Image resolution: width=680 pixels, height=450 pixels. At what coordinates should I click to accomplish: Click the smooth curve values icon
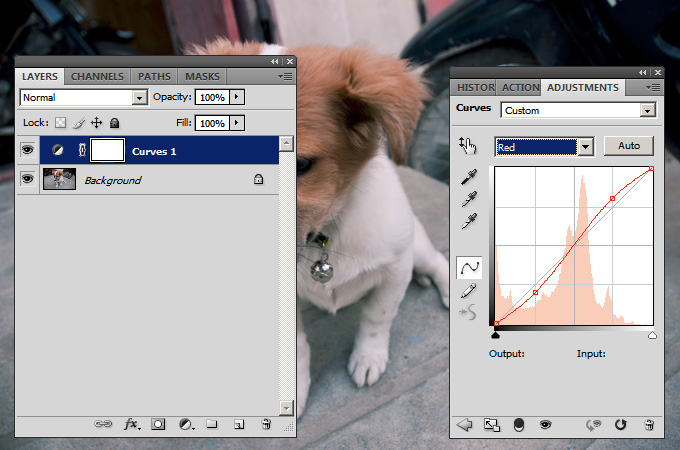coord(468,312)
